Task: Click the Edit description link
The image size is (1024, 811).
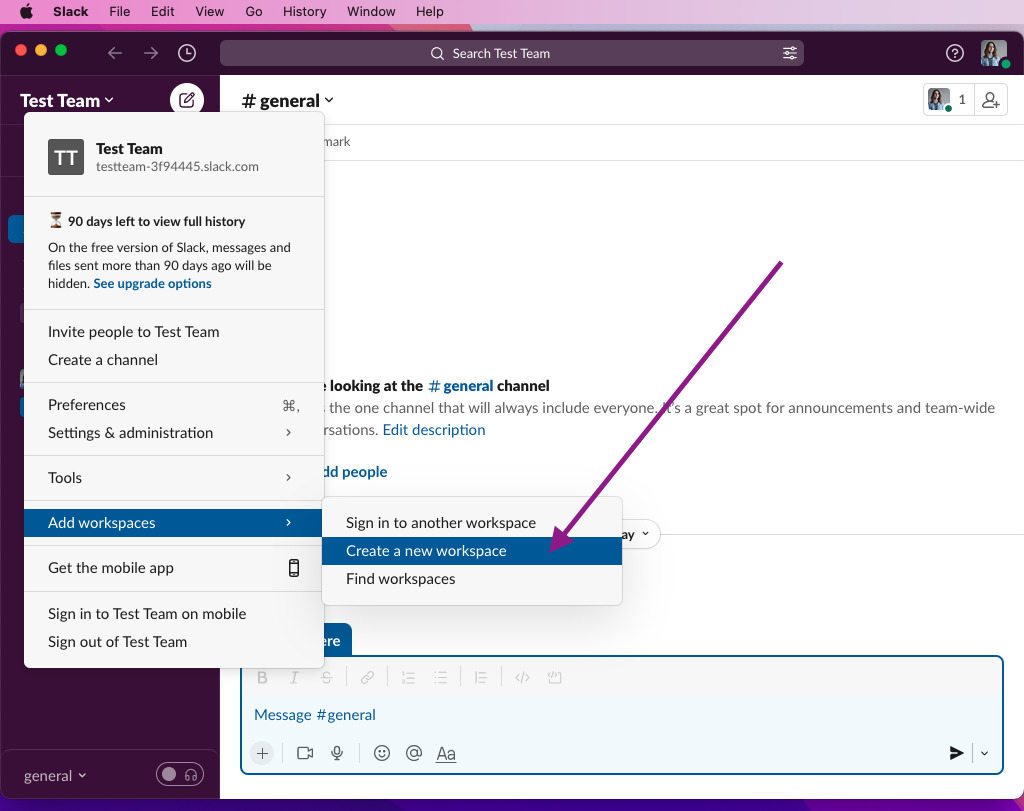Action: (434, 430)
